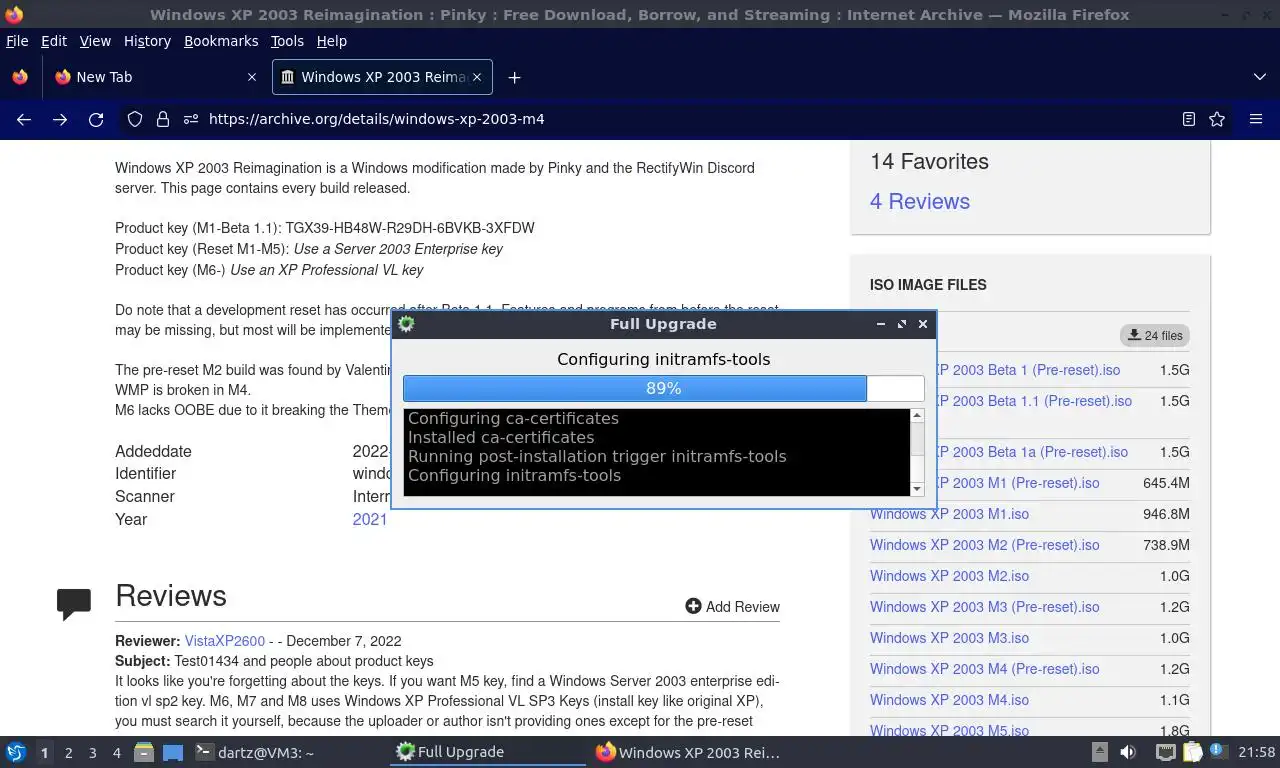The height and width of the screenshot is (768, 1280).
Task: Open the file manager taskbar icon
Action: click(x=144, y=752)
